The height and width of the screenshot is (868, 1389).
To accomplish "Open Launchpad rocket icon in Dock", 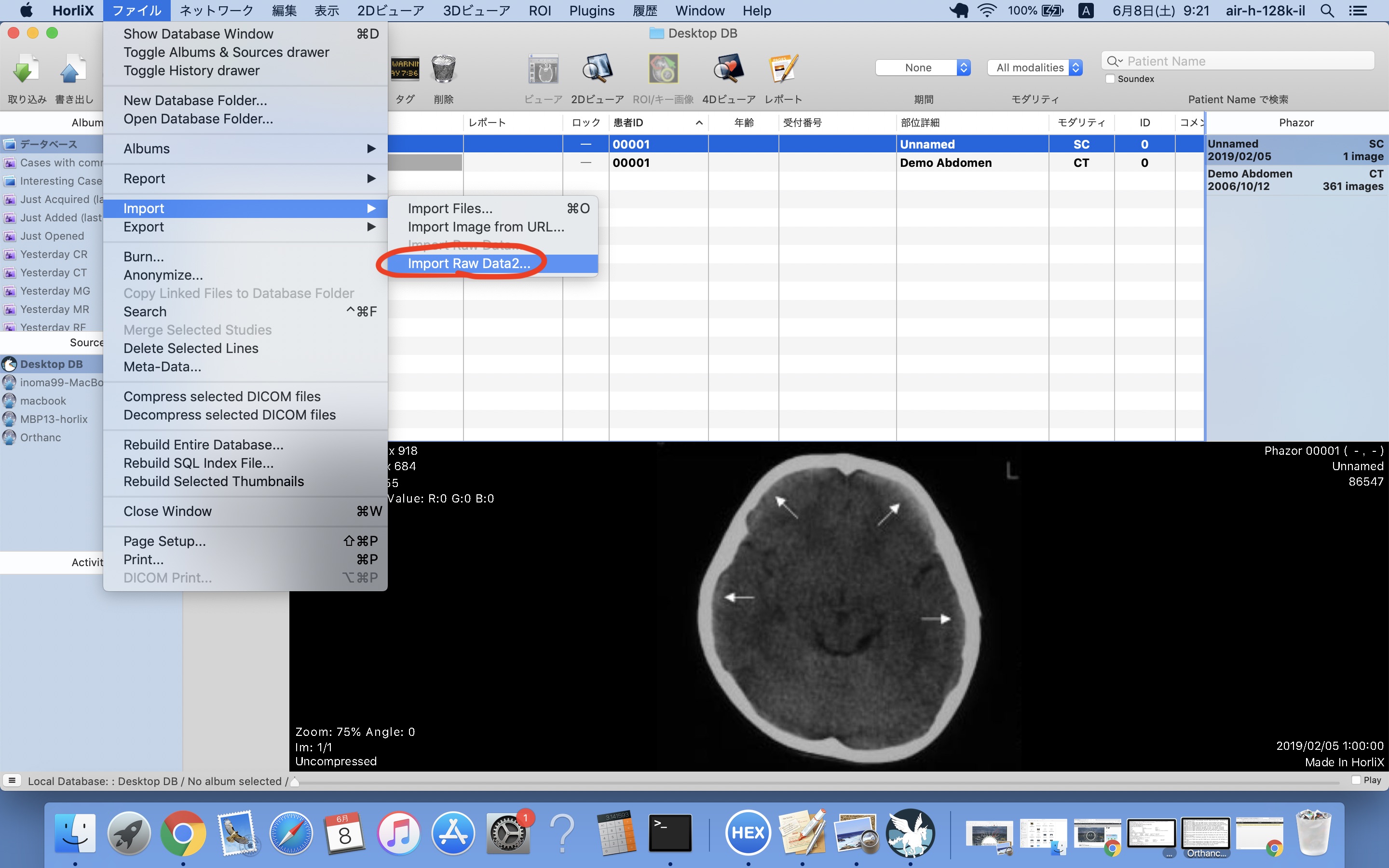I will pos(129,833).
